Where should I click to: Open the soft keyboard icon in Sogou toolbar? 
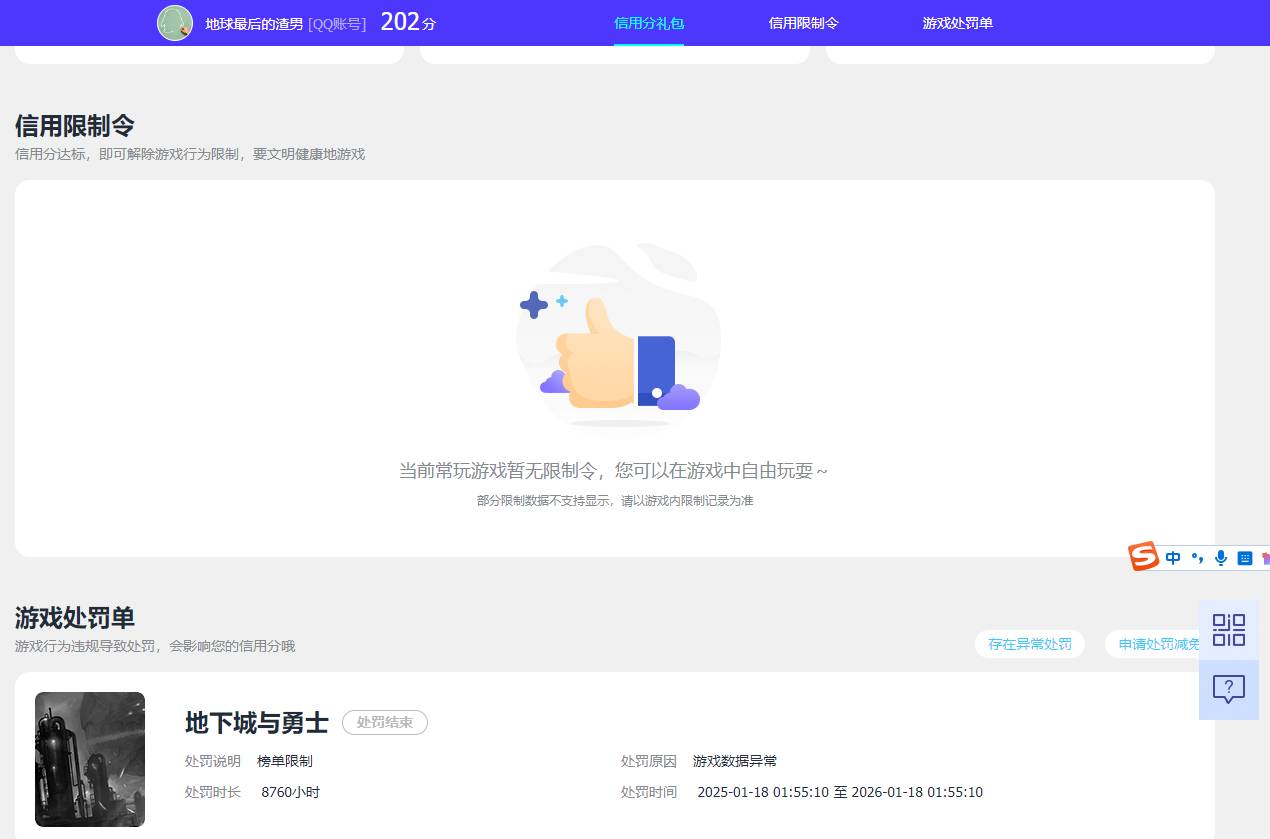coord(1244,558)
